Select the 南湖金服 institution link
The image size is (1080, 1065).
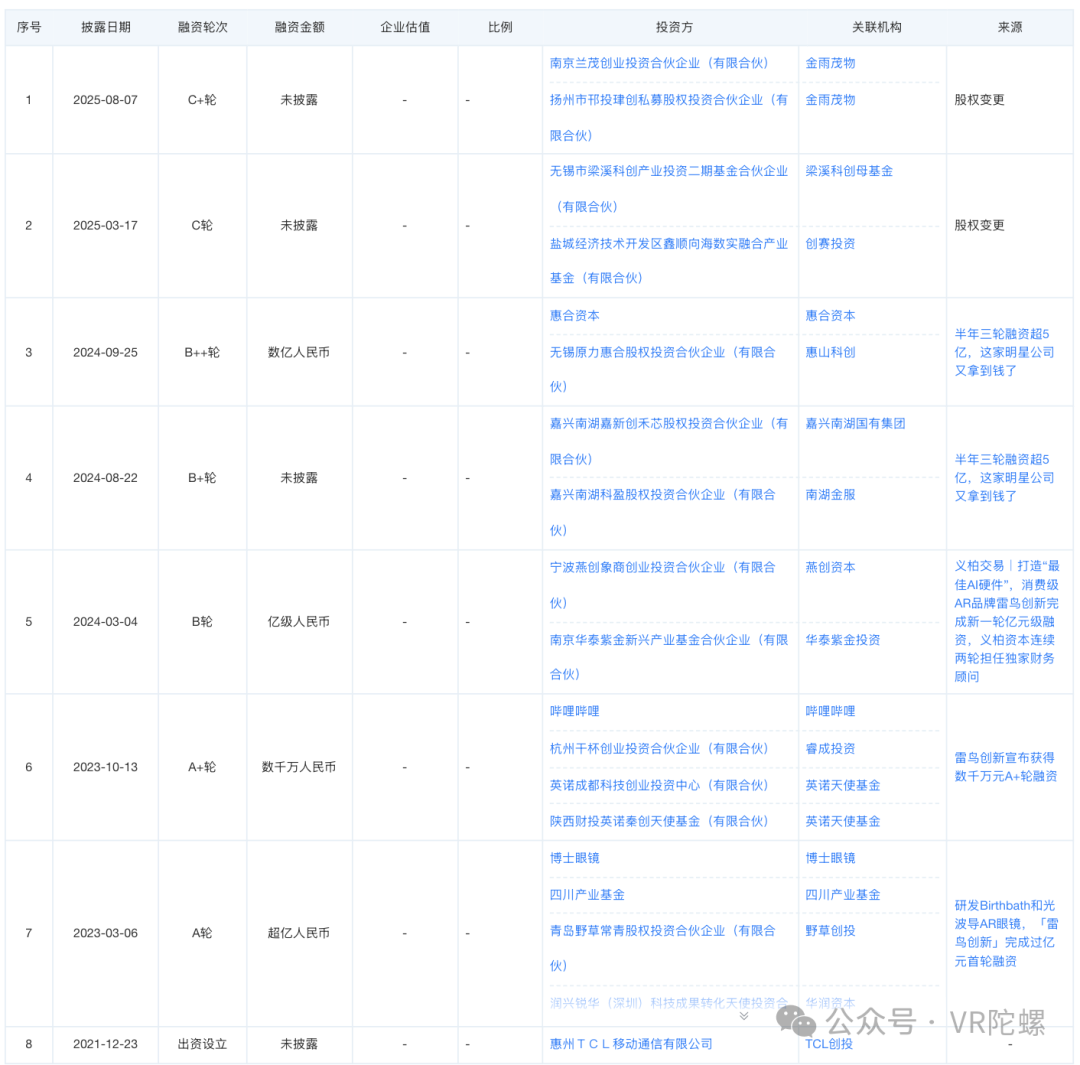pos(830,494)
